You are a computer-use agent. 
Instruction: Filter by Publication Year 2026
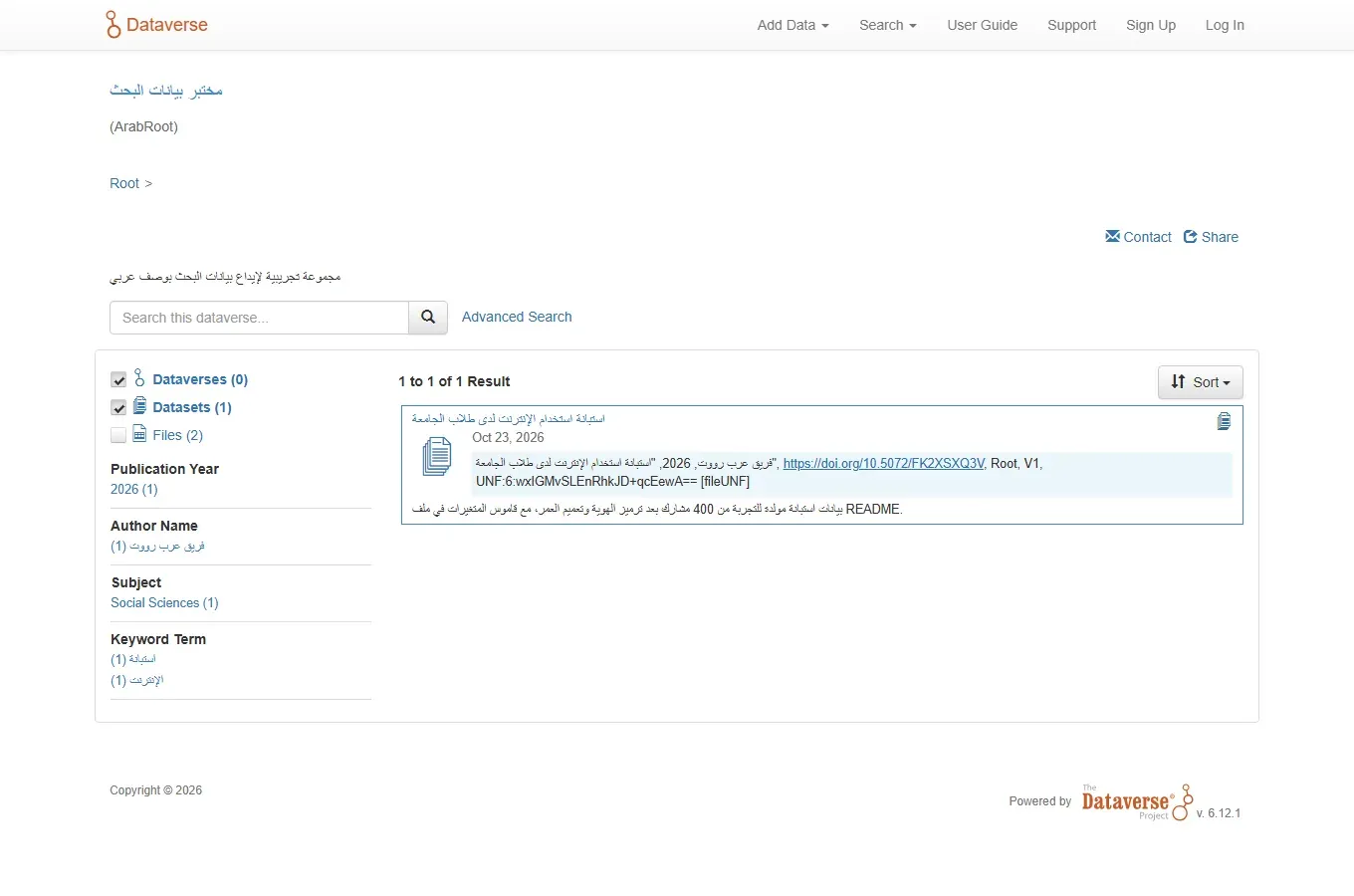(134, 489)
